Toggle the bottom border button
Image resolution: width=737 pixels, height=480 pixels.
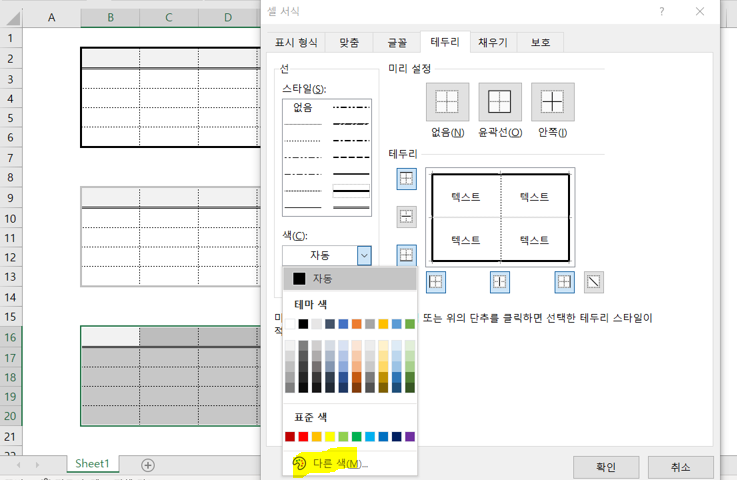click(x=406, y=255)
